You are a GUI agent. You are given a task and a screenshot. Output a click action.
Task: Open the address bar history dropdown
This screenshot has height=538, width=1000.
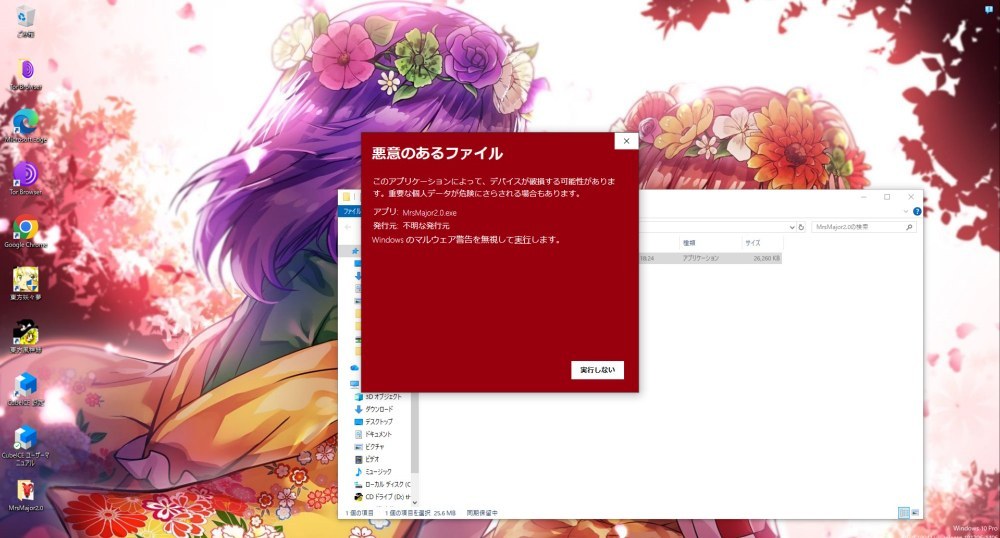coord(792,227)
